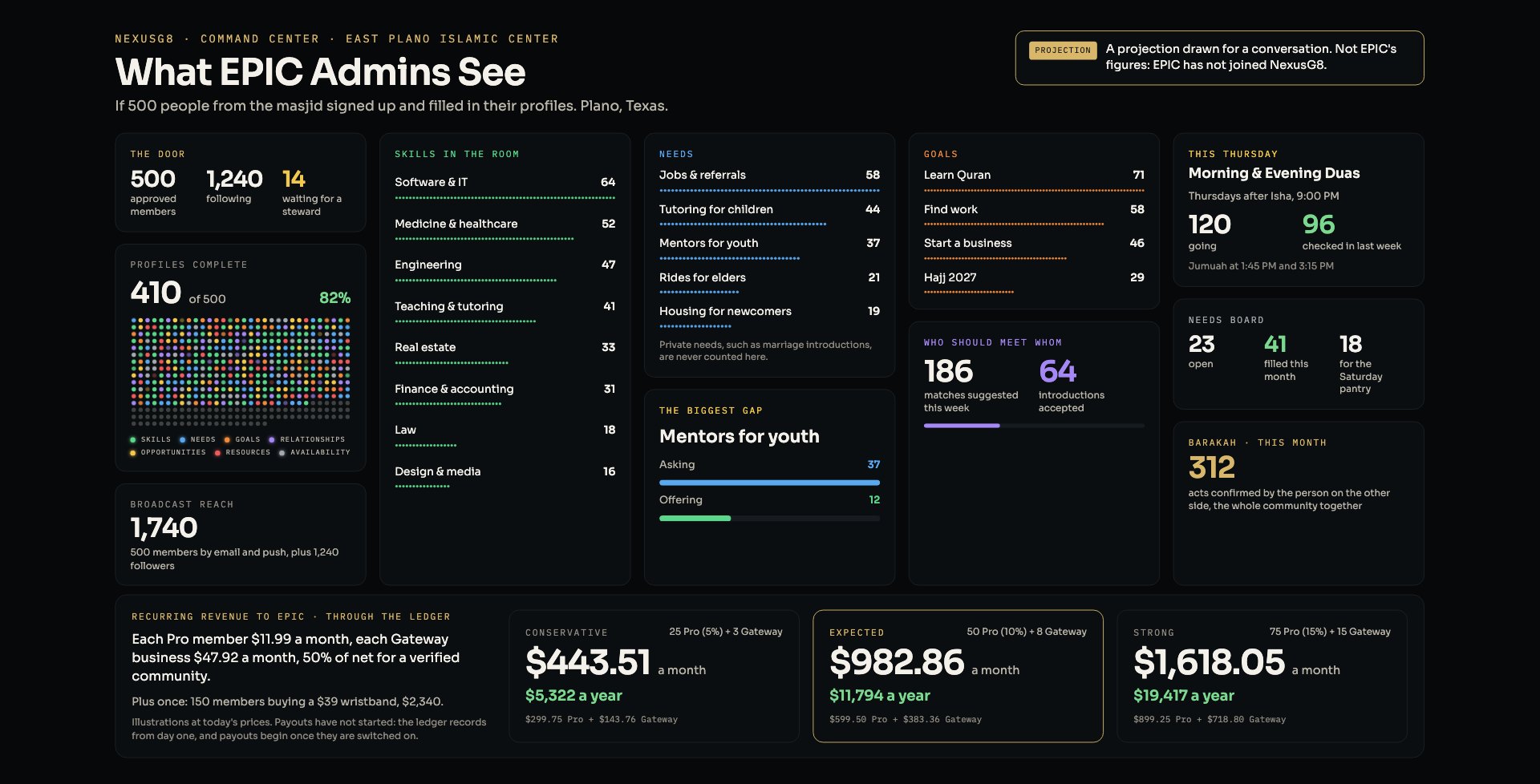Click the "Real estate" skill row

tap(505, 352)
